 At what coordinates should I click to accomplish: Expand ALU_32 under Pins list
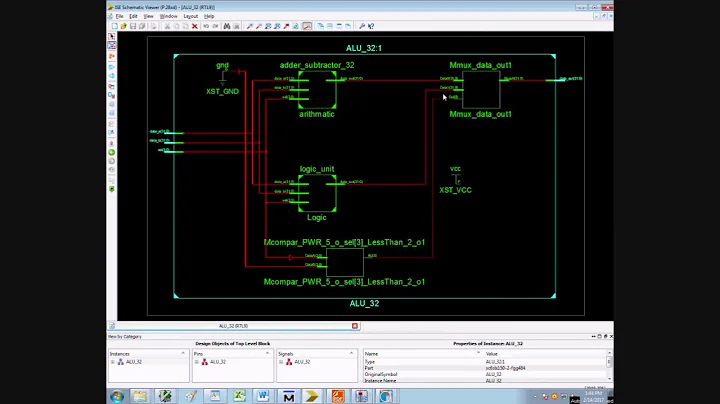[197, 362]
